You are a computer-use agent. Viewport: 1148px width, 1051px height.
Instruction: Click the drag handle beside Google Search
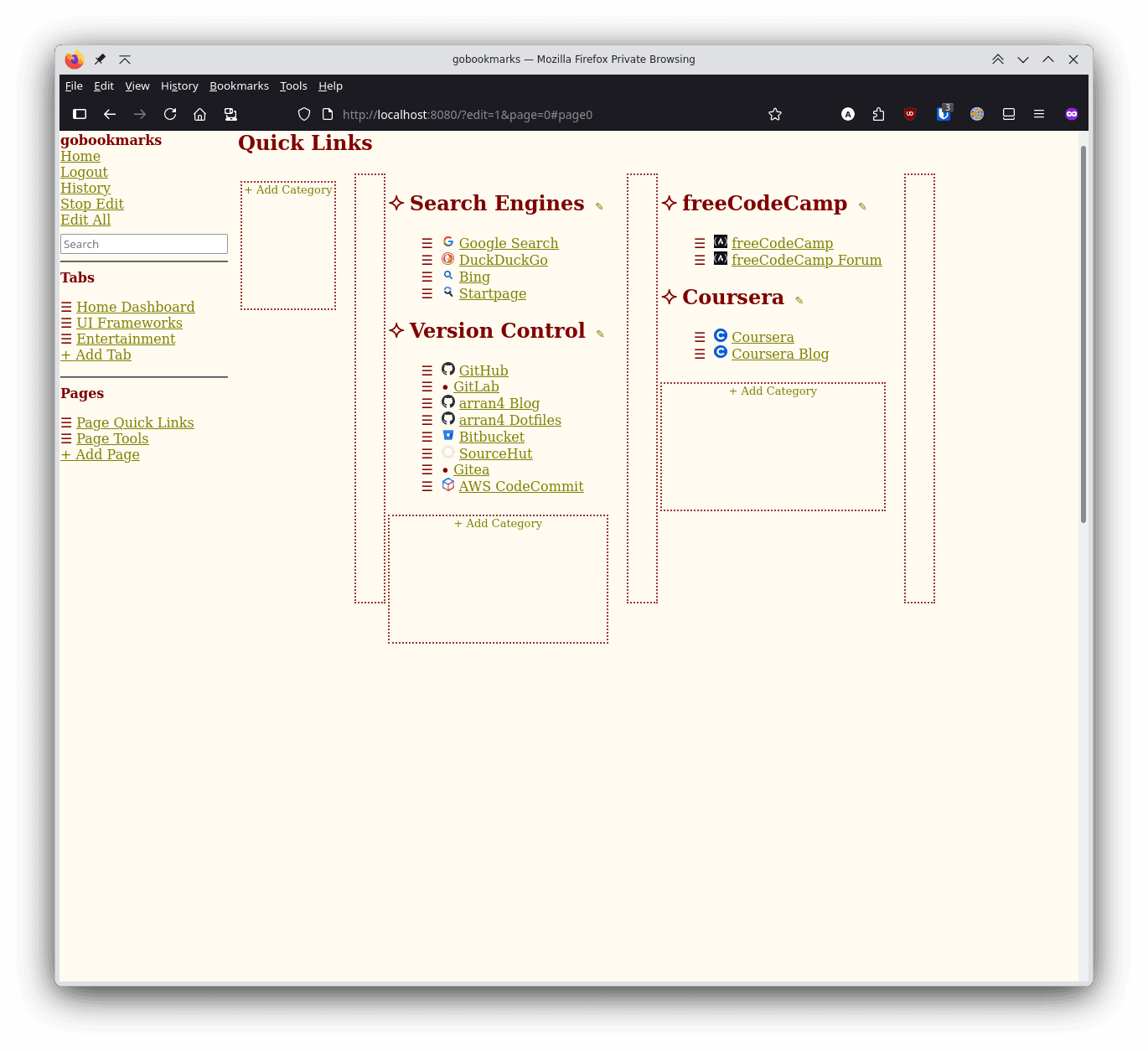[x=427, y=244]
